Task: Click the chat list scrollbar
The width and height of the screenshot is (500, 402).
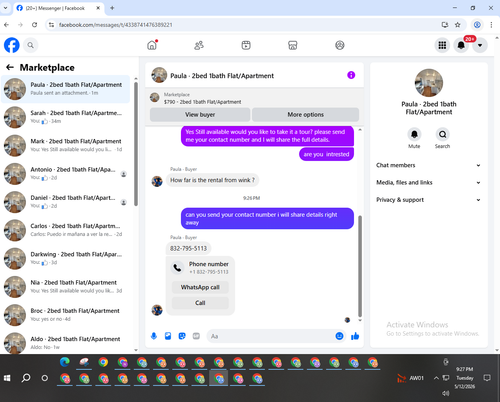Action: [x=136, y=144]
